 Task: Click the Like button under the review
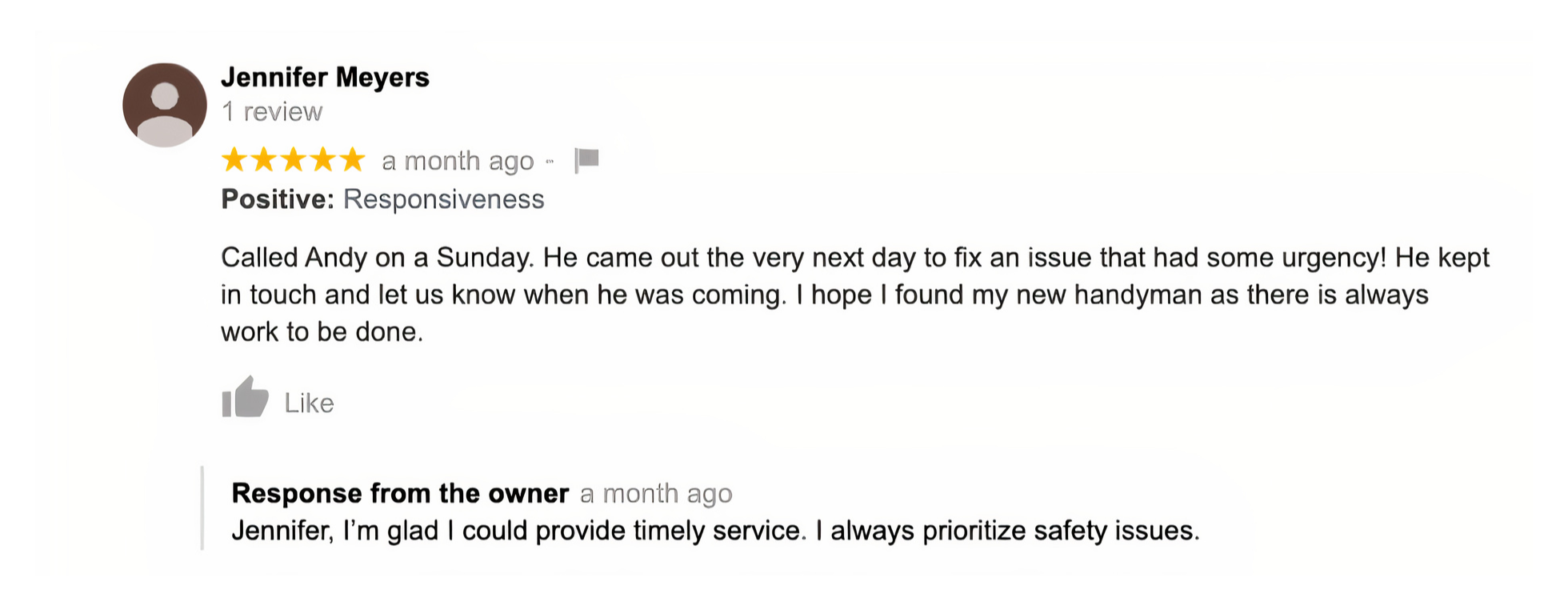pyautogui.click(x=308, y=403)
